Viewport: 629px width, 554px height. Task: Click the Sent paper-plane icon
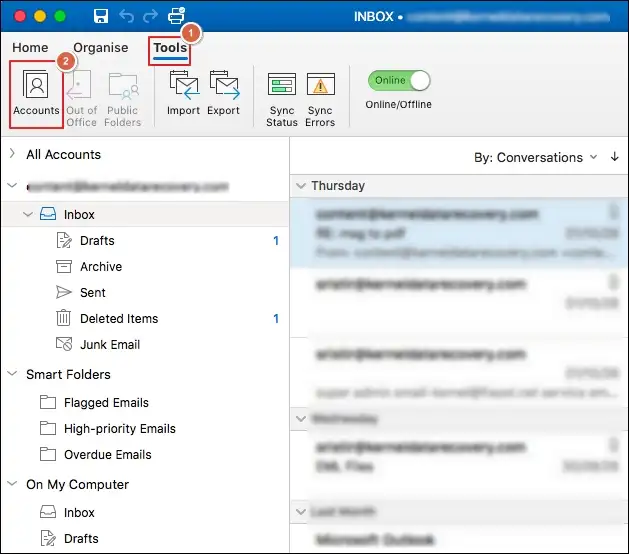click(x=64, y=292)
